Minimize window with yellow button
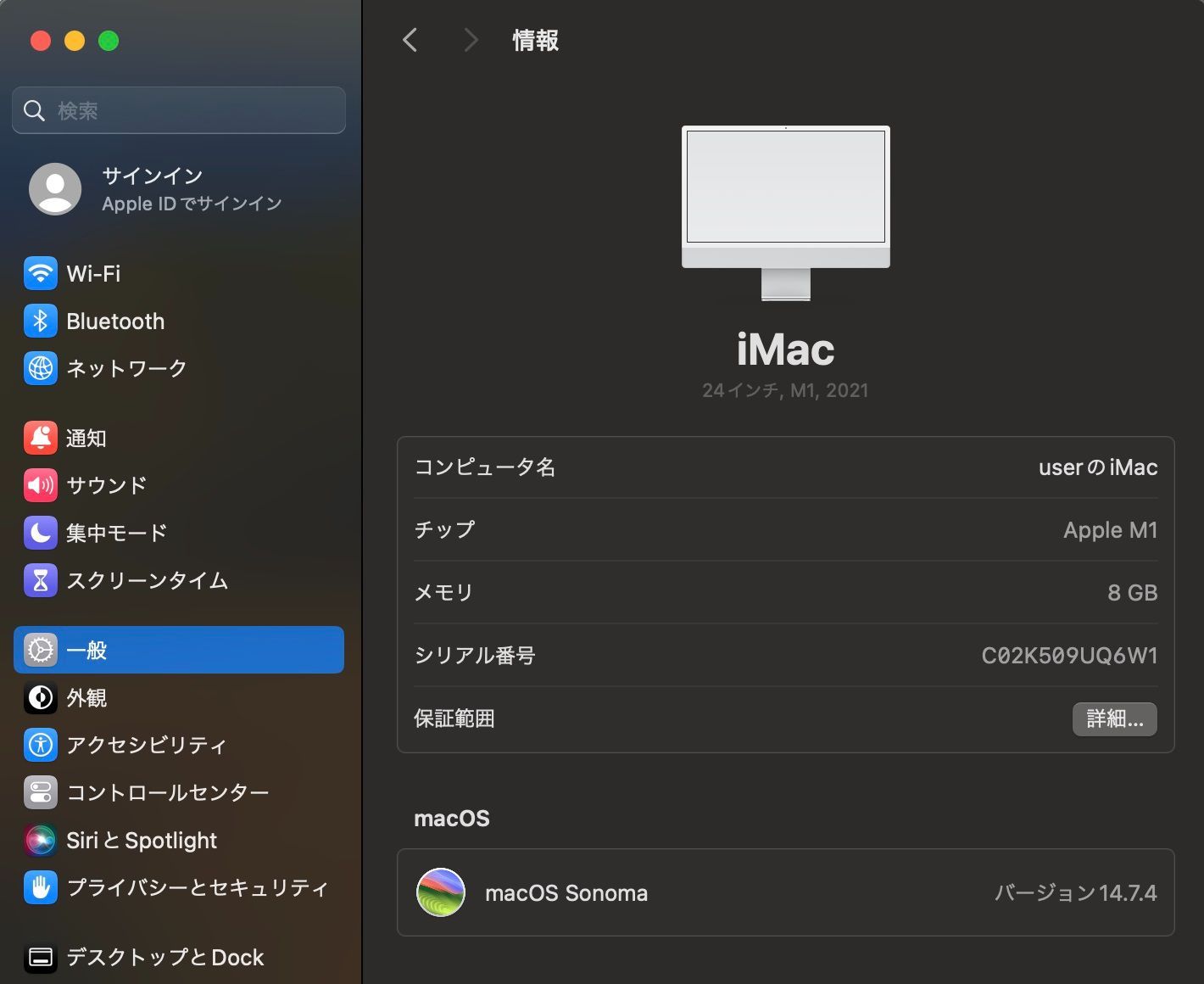Screen dimensions: 1204x984 [75, 41]
